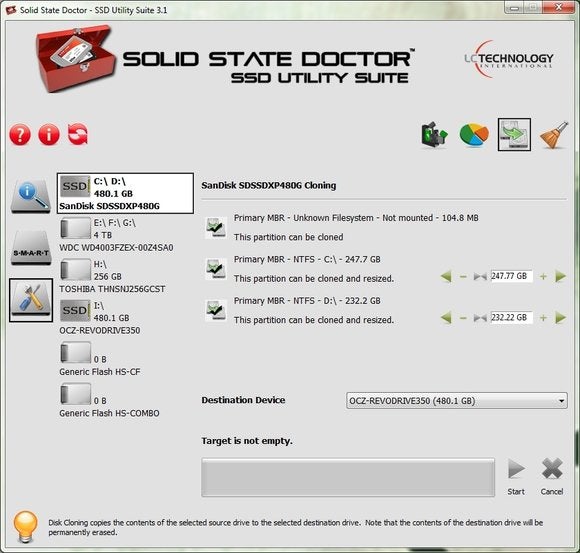This screenshot has width=580, height=553.
Task: Open the red Help question mark icon
Action: click(20, 134)
